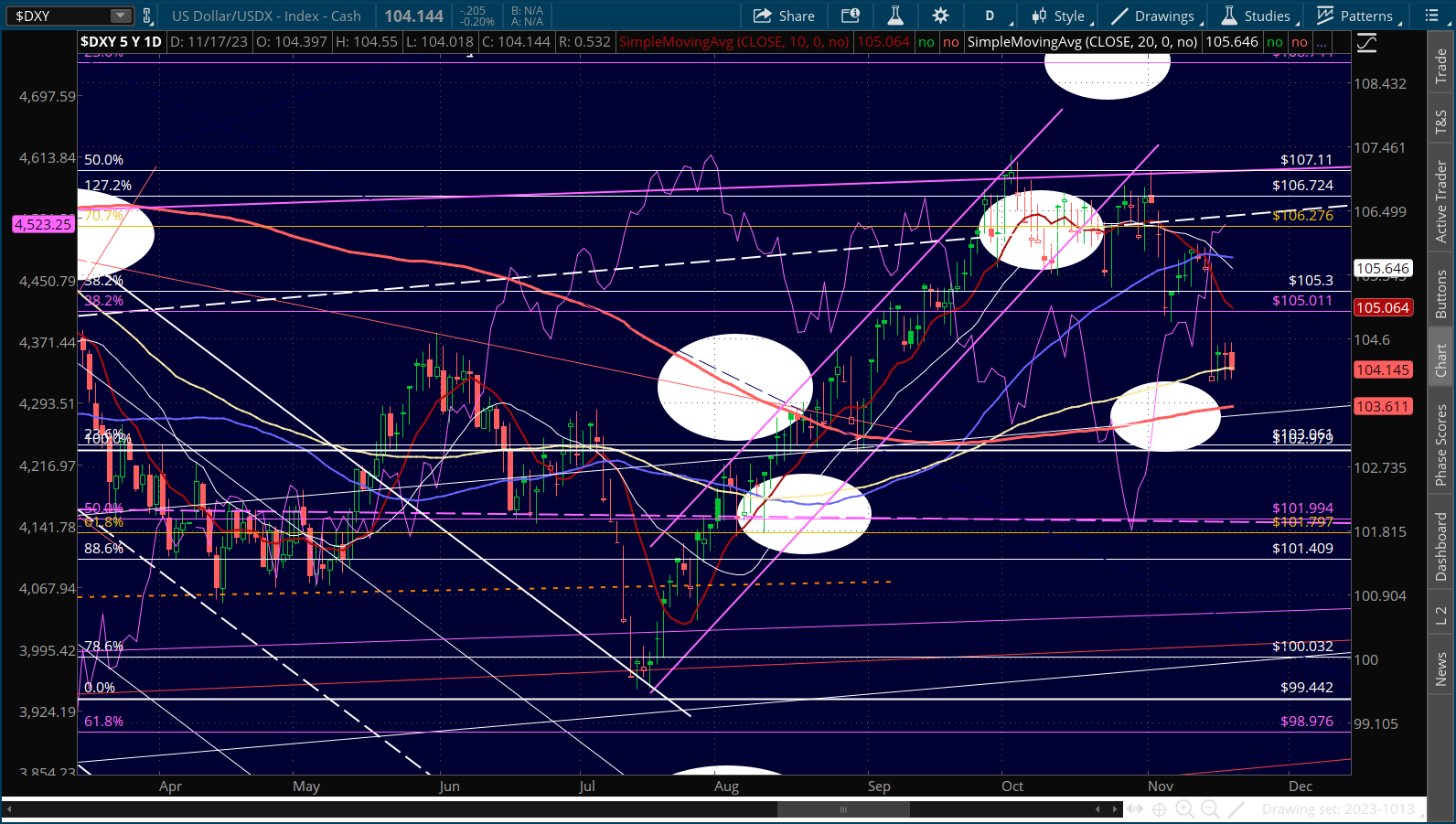Click the scale toggle icon above the price axis

tap(1366, 42)
